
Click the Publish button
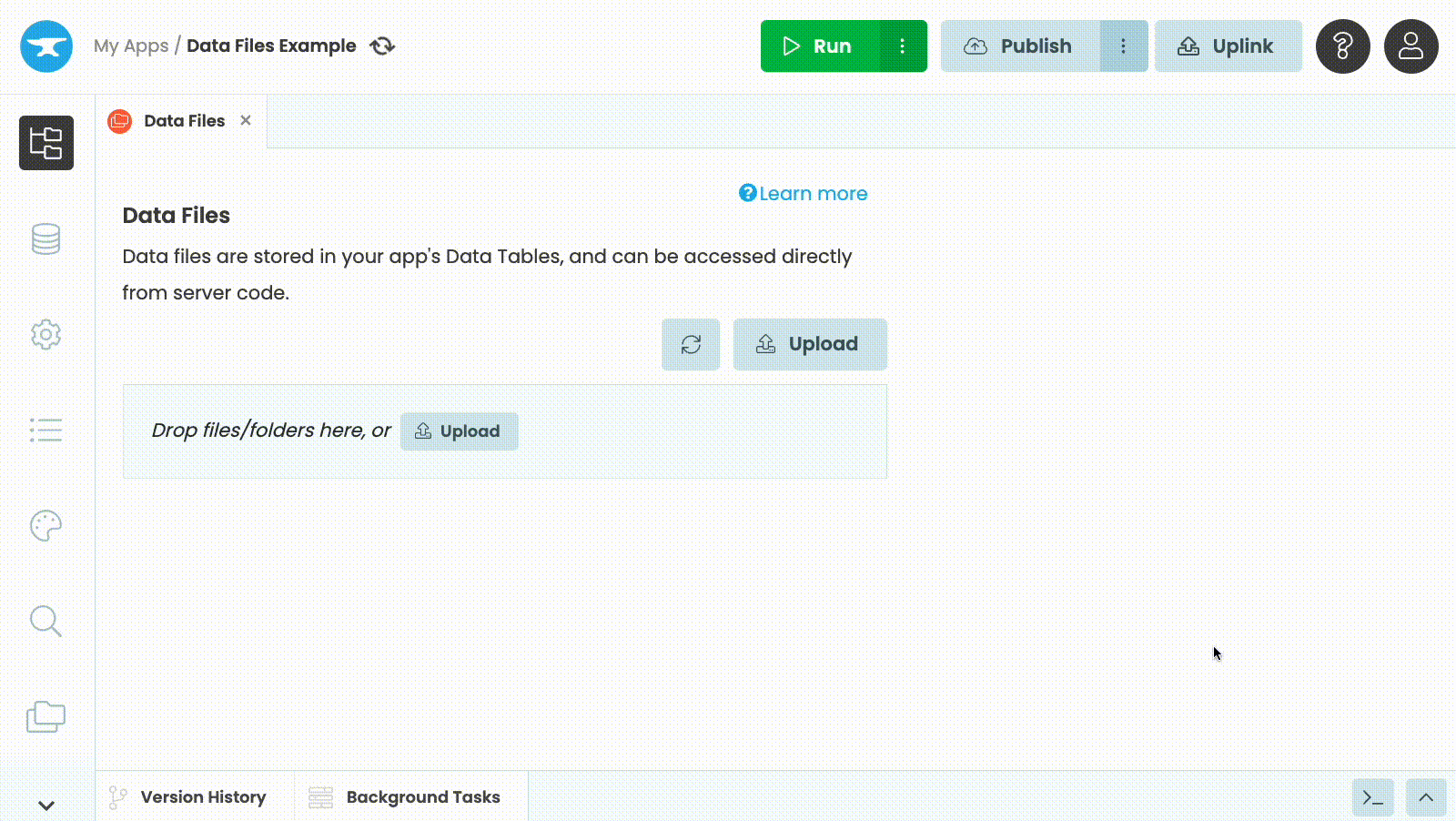1020,46
